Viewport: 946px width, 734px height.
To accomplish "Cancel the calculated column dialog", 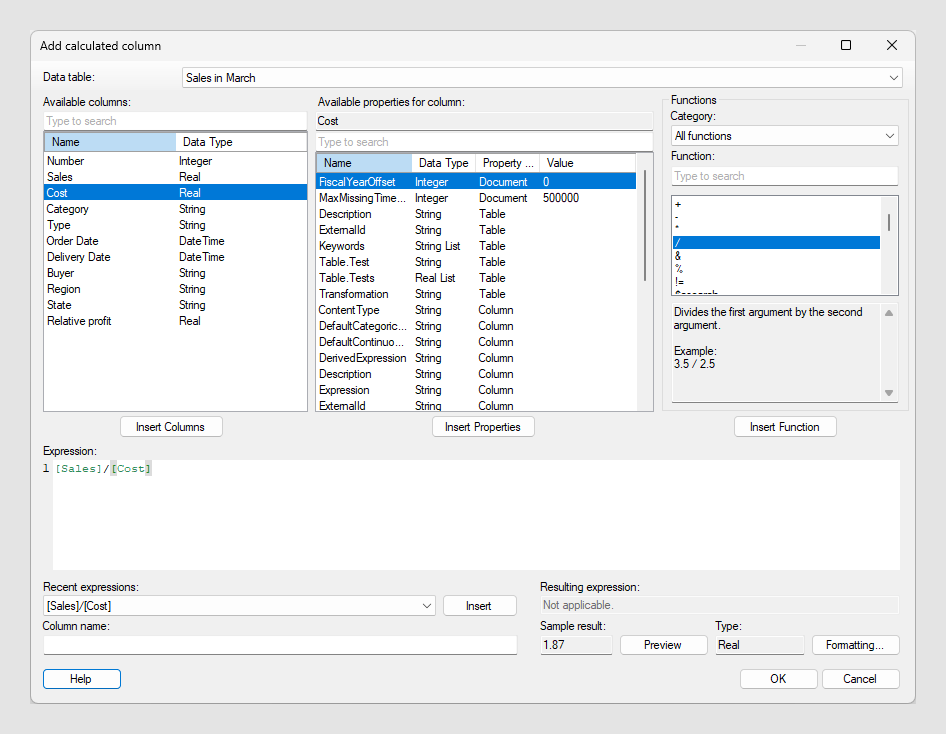I will (860, 679).
